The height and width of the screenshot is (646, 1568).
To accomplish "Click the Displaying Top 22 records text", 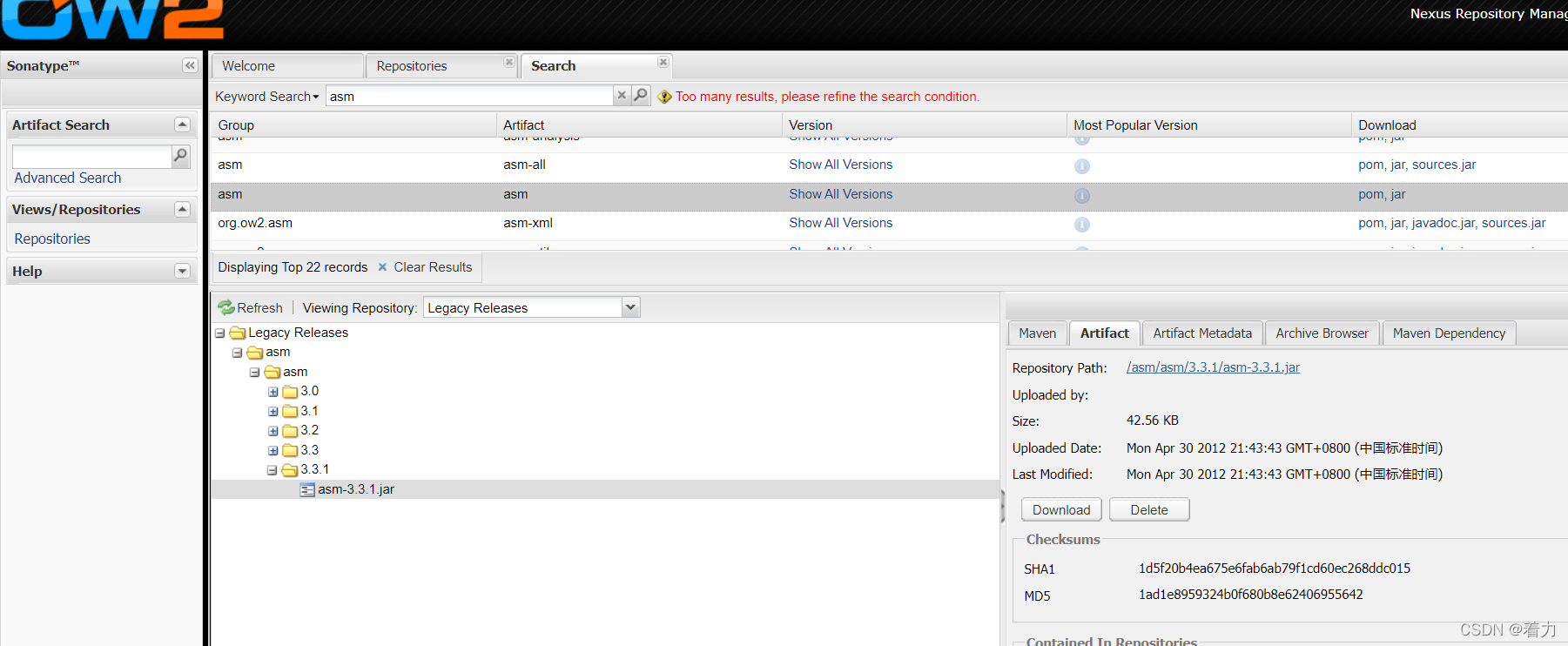I will (293, 267).
